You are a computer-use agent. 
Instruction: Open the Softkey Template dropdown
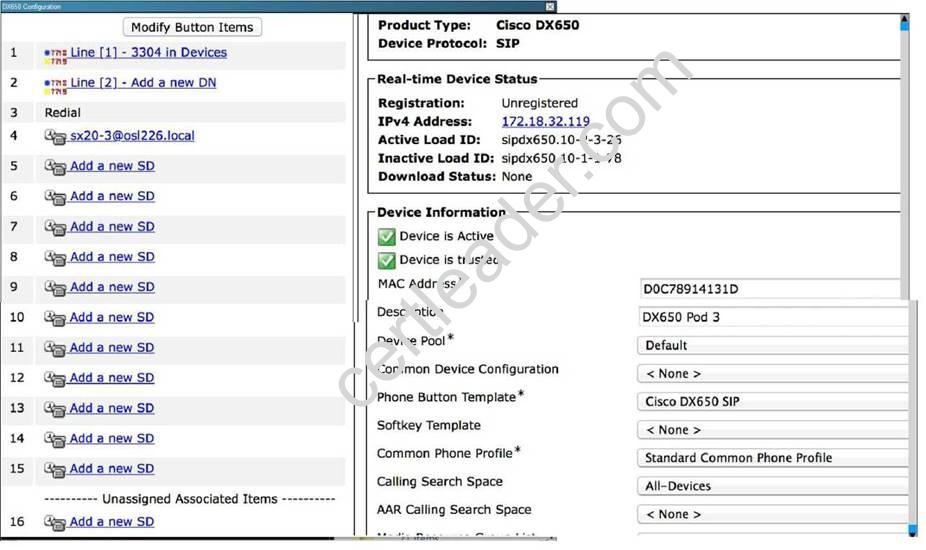click(773, 429)
